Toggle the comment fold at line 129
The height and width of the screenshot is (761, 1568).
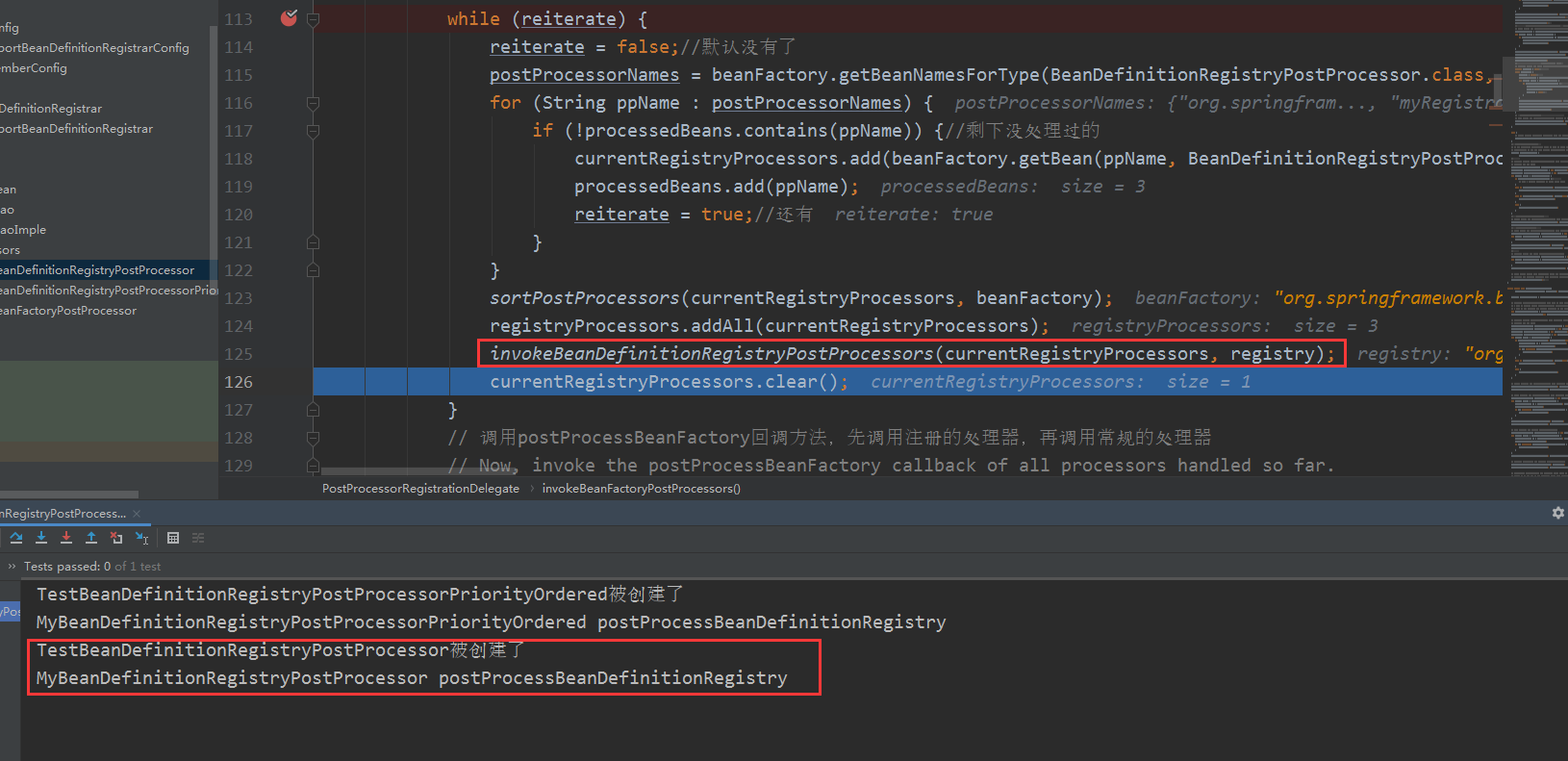(313, 466)
